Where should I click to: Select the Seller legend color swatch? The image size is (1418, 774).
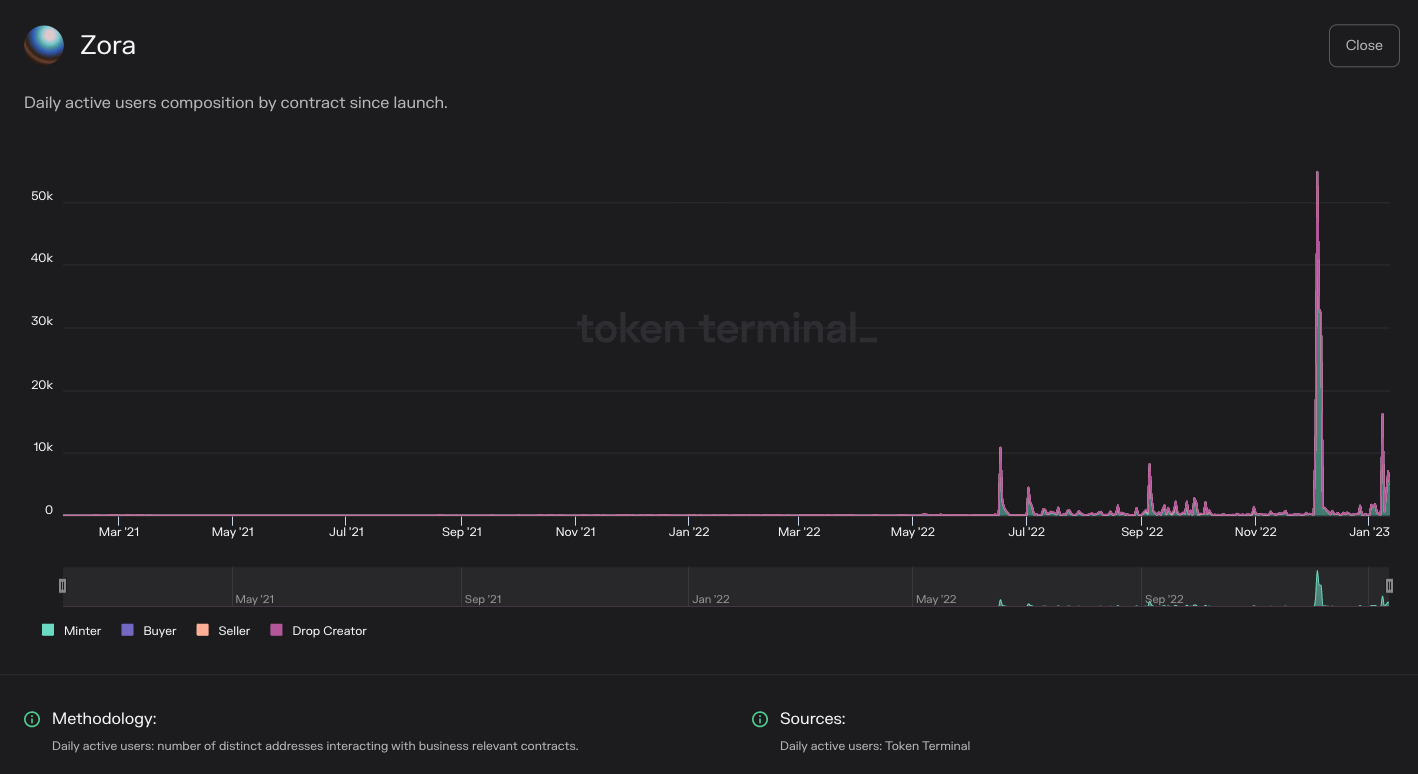(x=201, y=630)
